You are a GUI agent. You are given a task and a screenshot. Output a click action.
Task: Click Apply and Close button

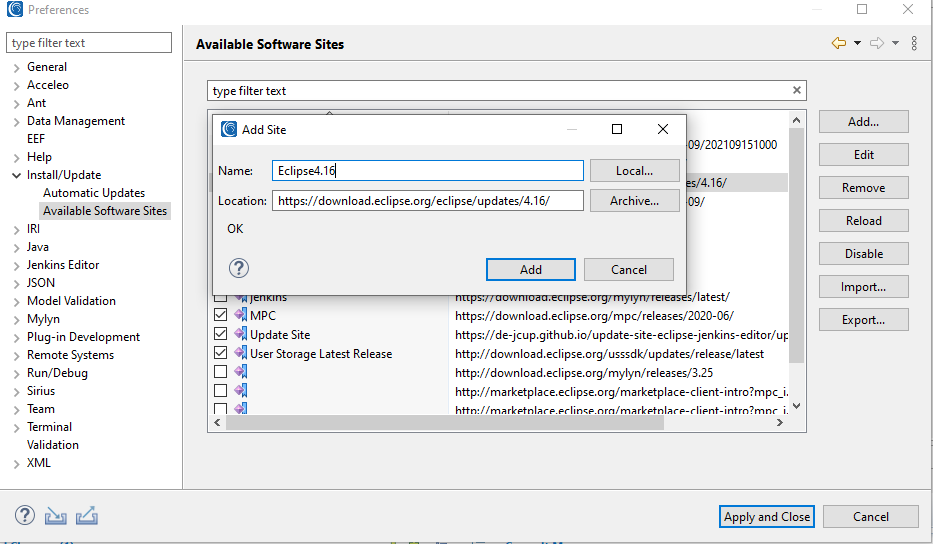point(766,517)
